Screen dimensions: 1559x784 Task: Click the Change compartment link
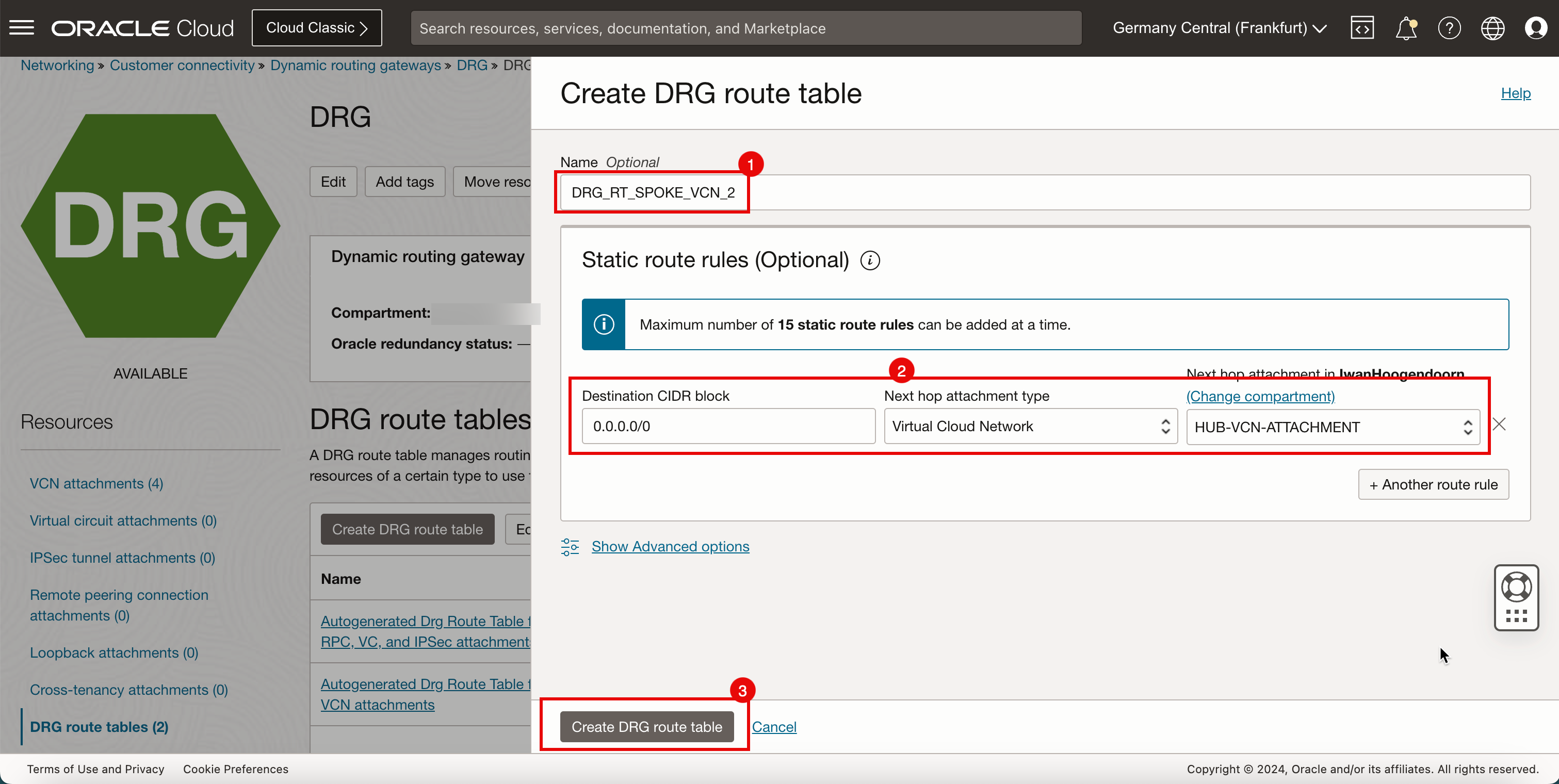1261,395
